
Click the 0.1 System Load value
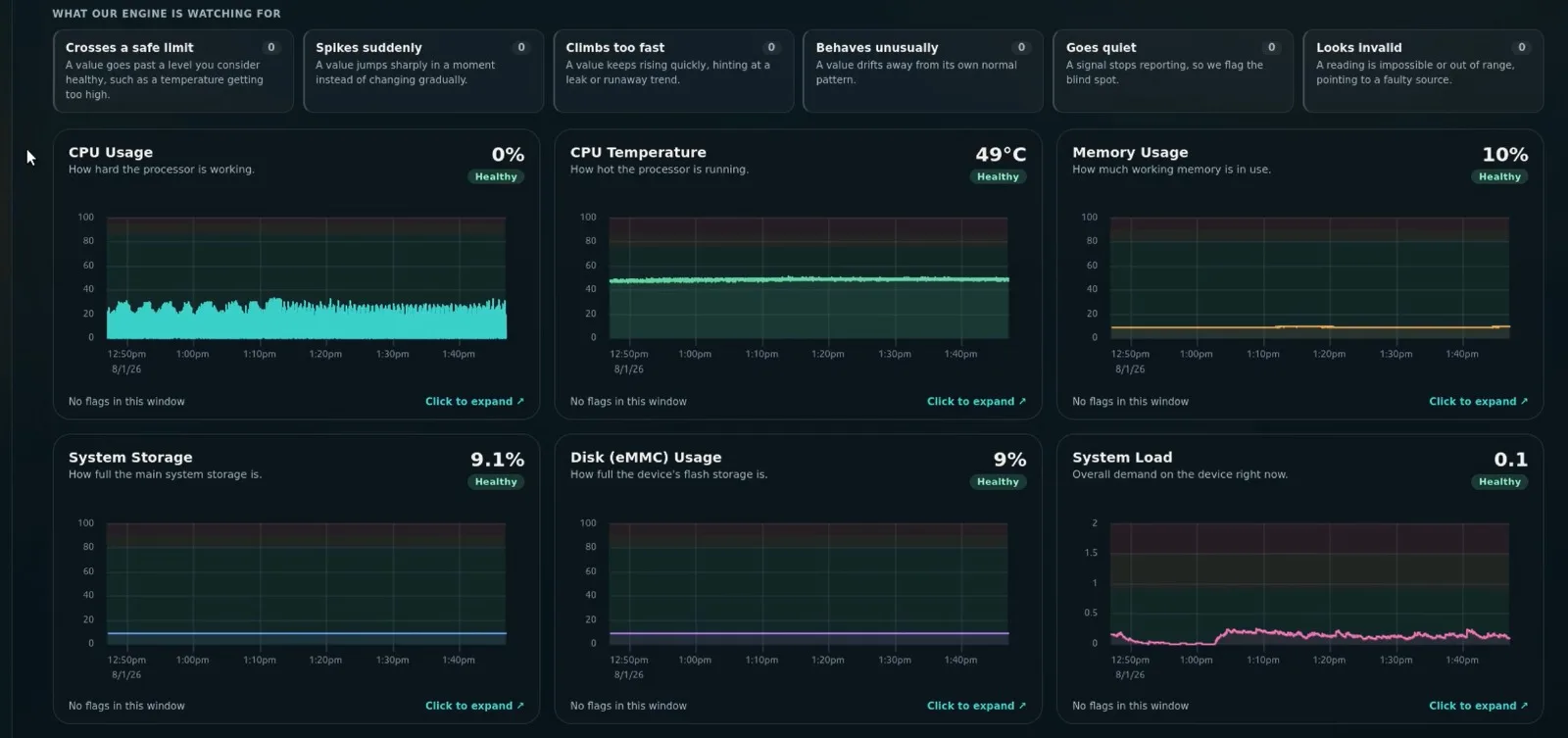[x=1510, y=460]
